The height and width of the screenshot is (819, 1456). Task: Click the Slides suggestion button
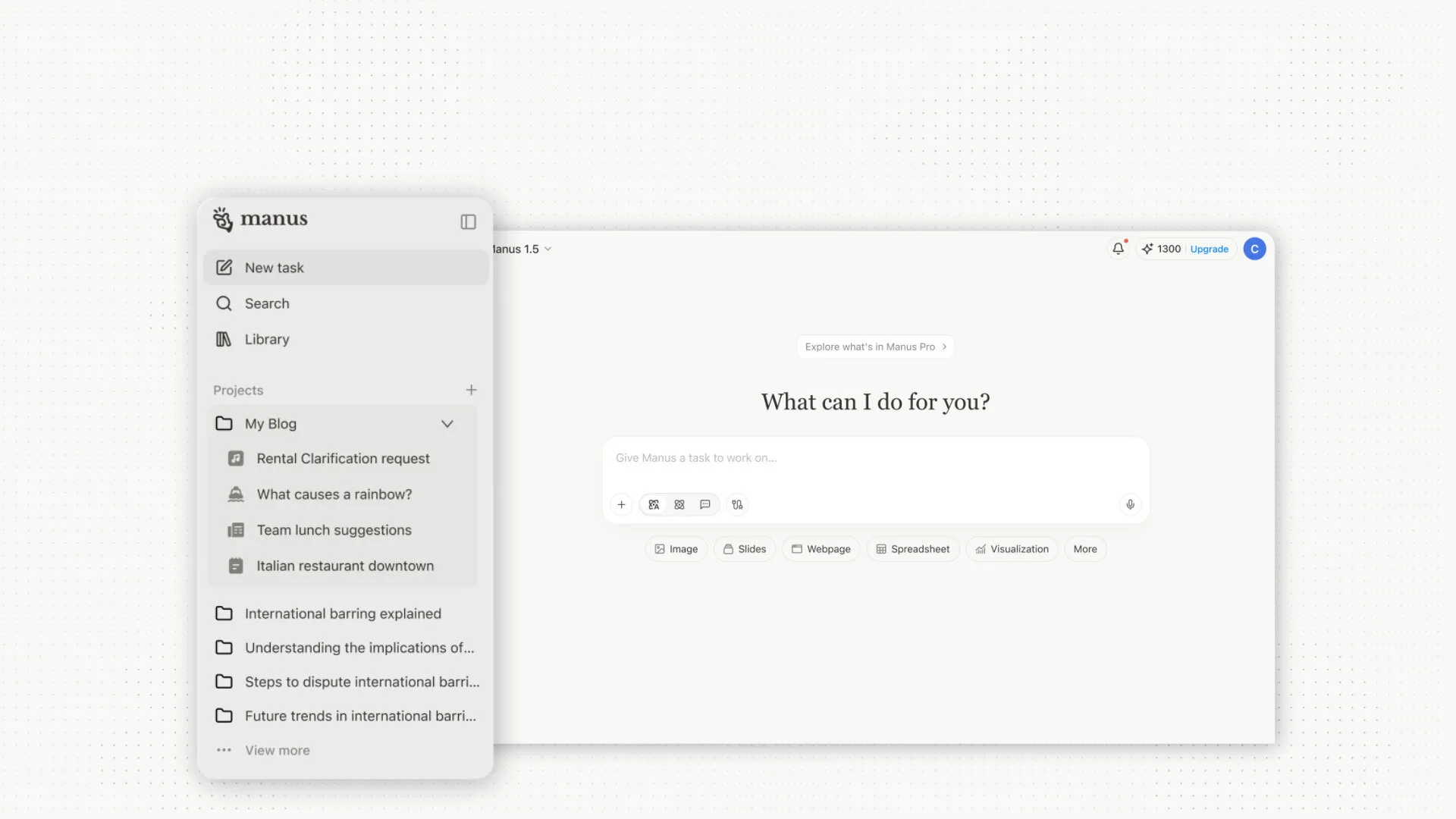(744, 549)
